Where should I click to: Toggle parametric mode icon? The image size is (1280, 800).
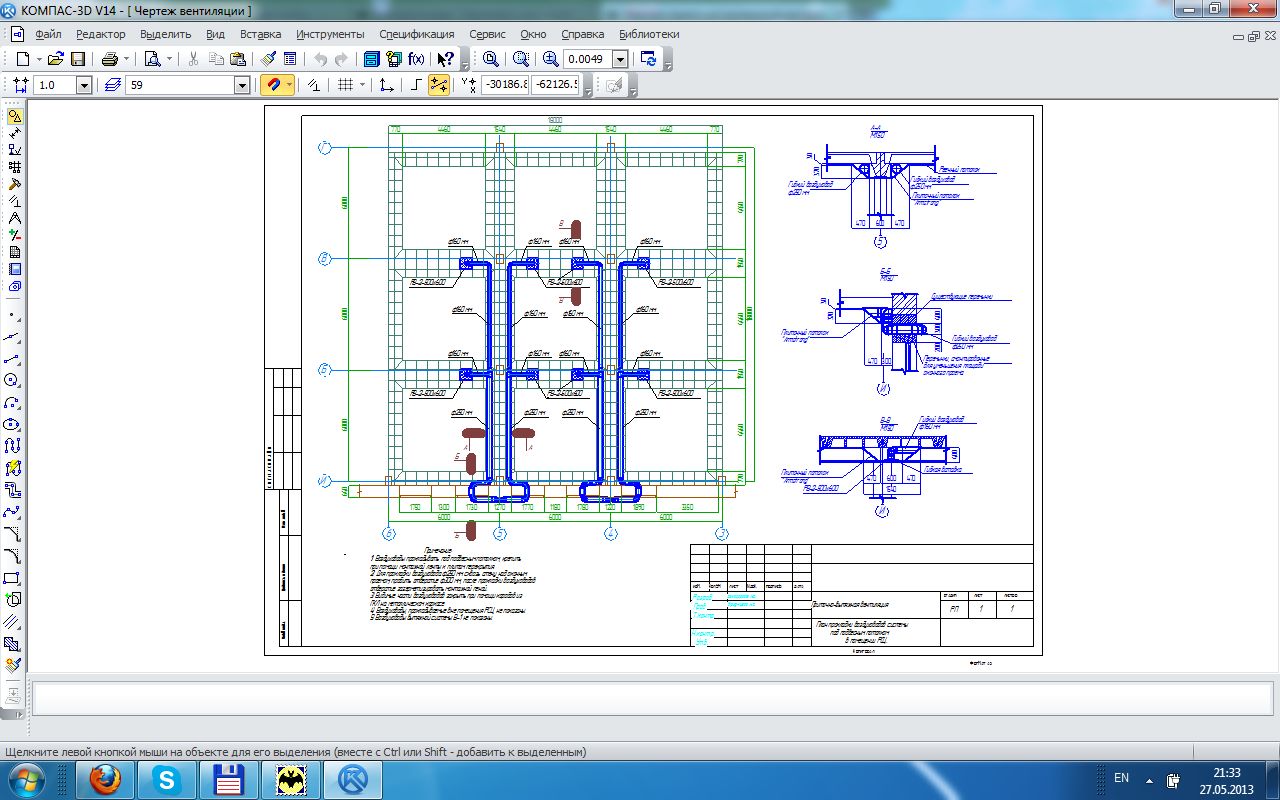[314, 85]
